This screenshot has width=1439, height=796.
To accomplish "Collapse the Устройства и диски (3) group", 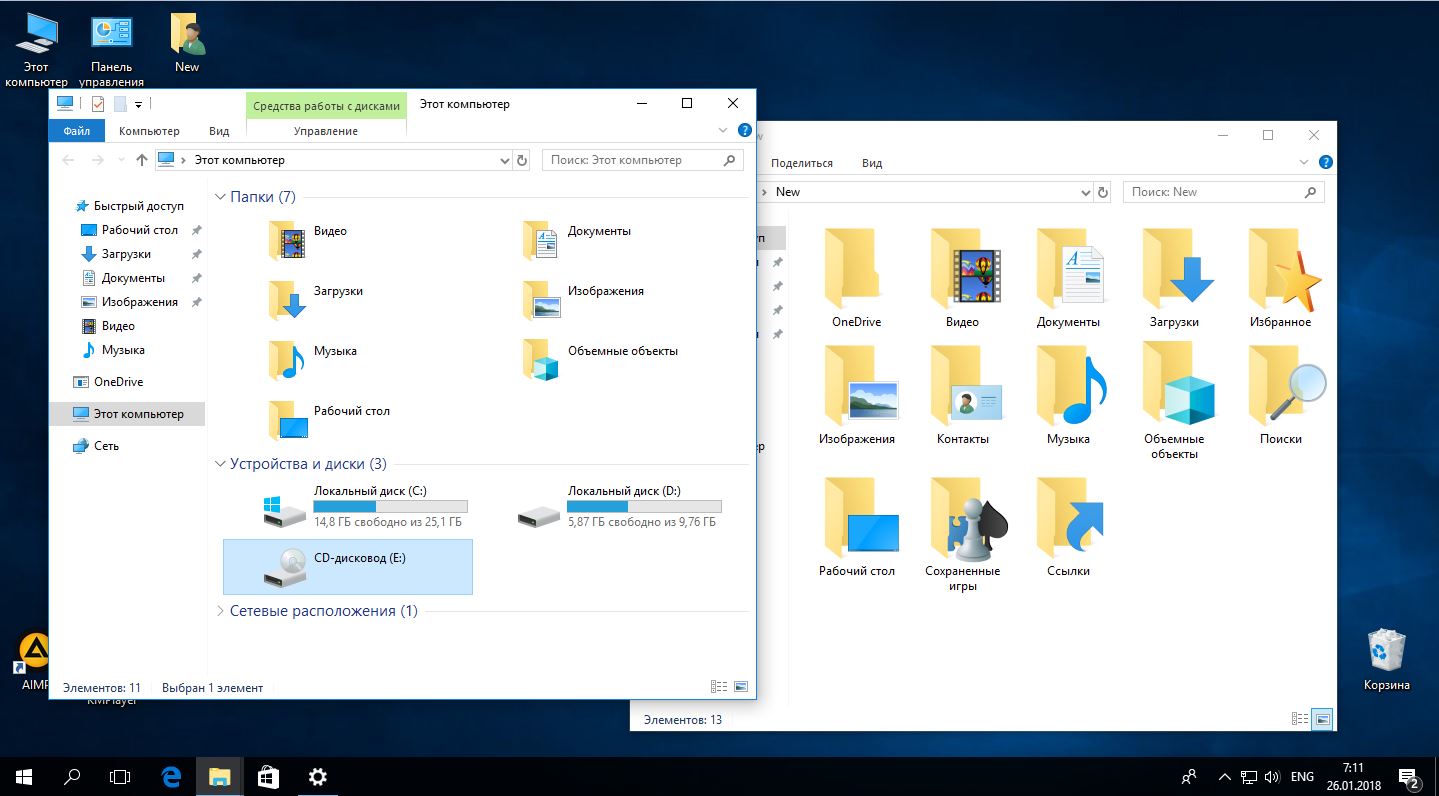I will [x=221, y=464].
